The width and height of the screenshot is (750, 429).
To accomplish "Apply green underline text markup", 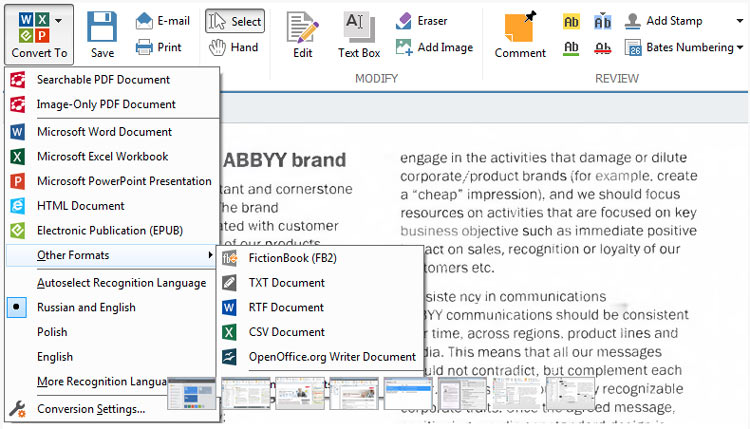I will [x=571, y=48].
